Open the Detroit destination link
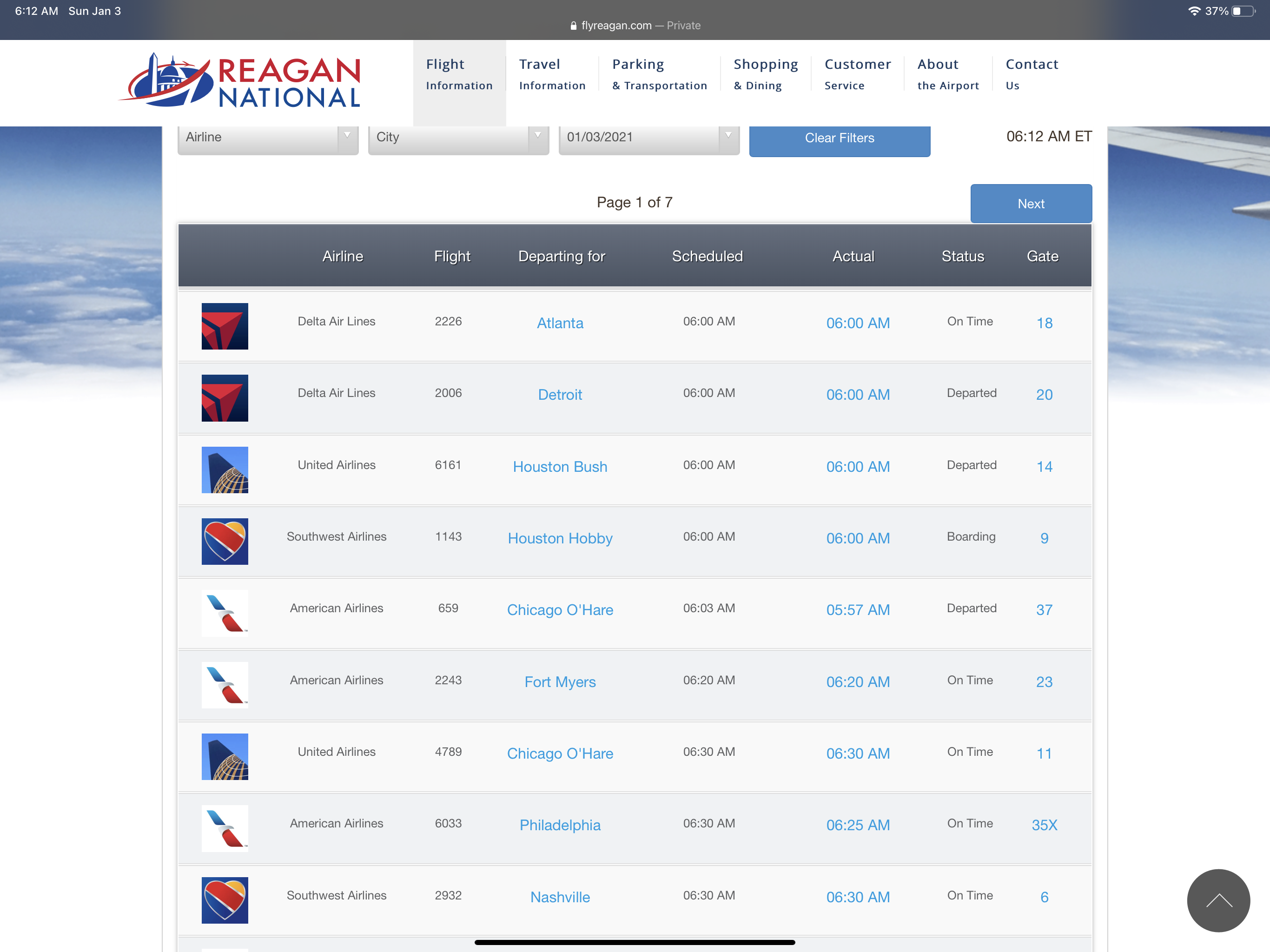 click(560, 395)
